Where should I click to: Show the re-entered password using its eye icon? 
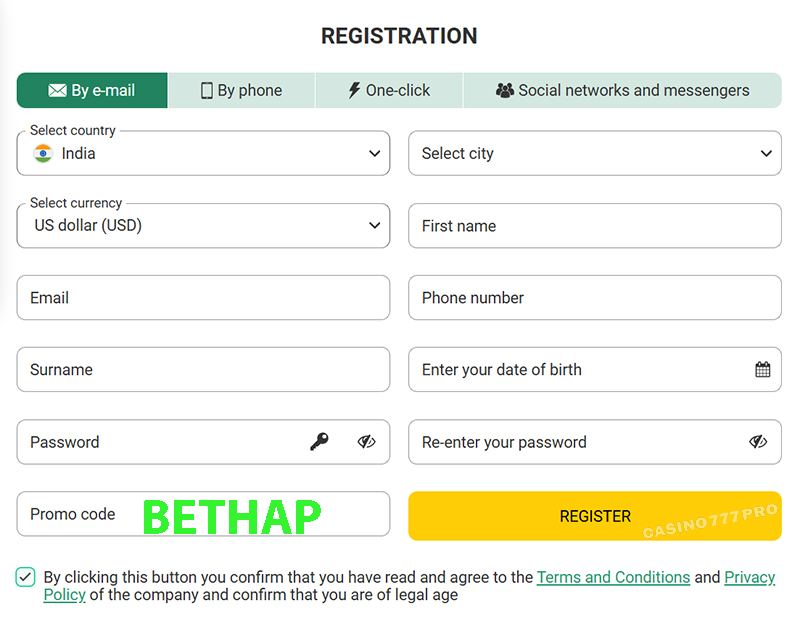[x=758, y=442]
